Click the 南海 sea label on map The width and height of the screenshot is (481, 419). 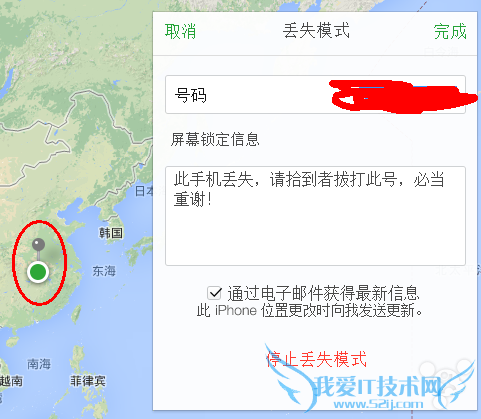click(39, 364)
